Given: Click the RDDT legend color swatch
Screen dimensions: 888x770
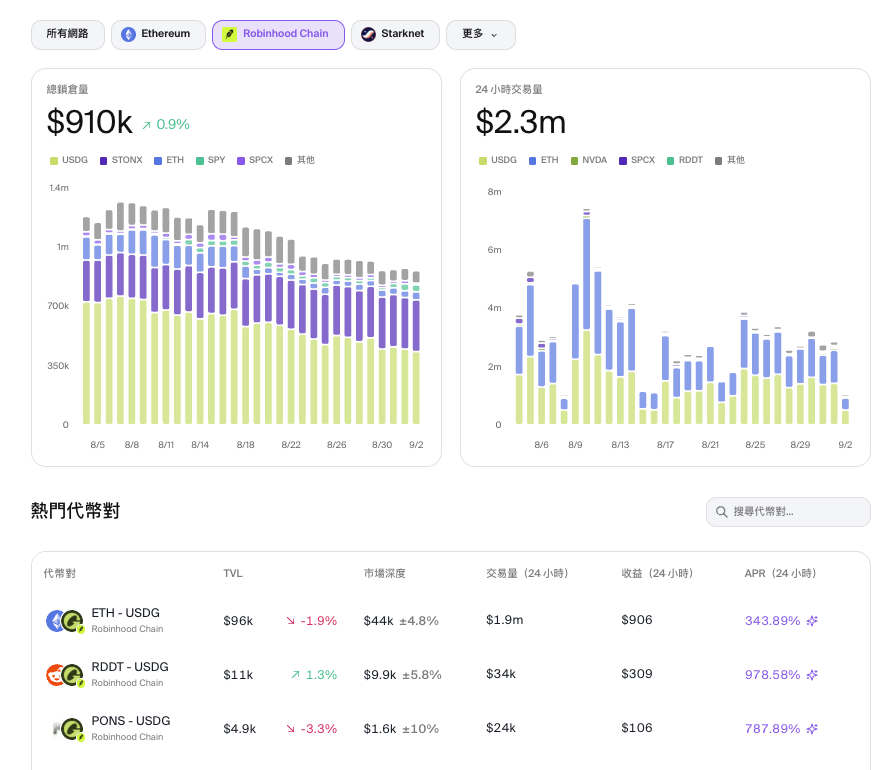Looking at the screenshot, I should (671, 161).
